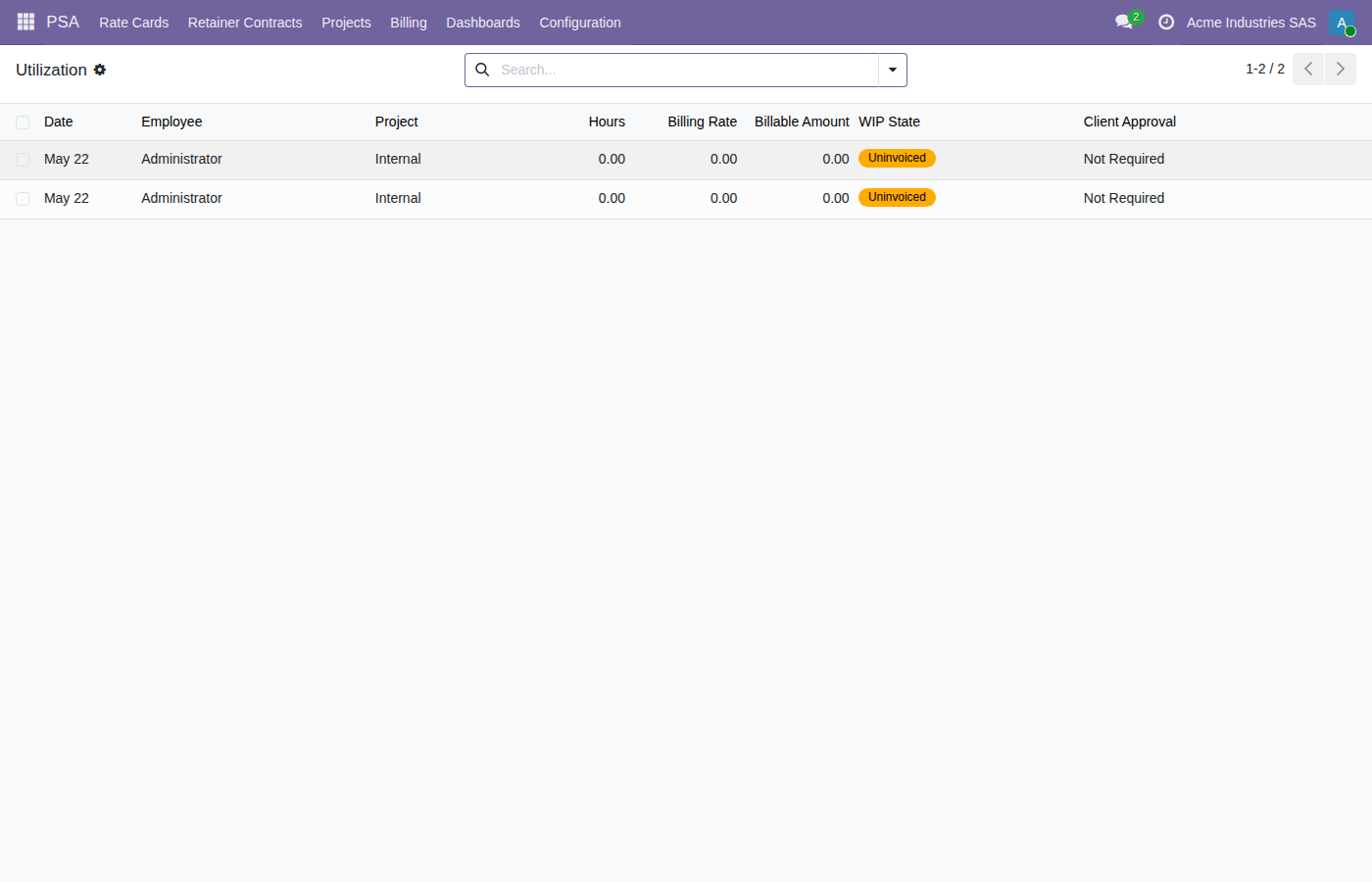Tick the second May 22 row checkbox
The image size is (1372, 882).
(23, 199)
